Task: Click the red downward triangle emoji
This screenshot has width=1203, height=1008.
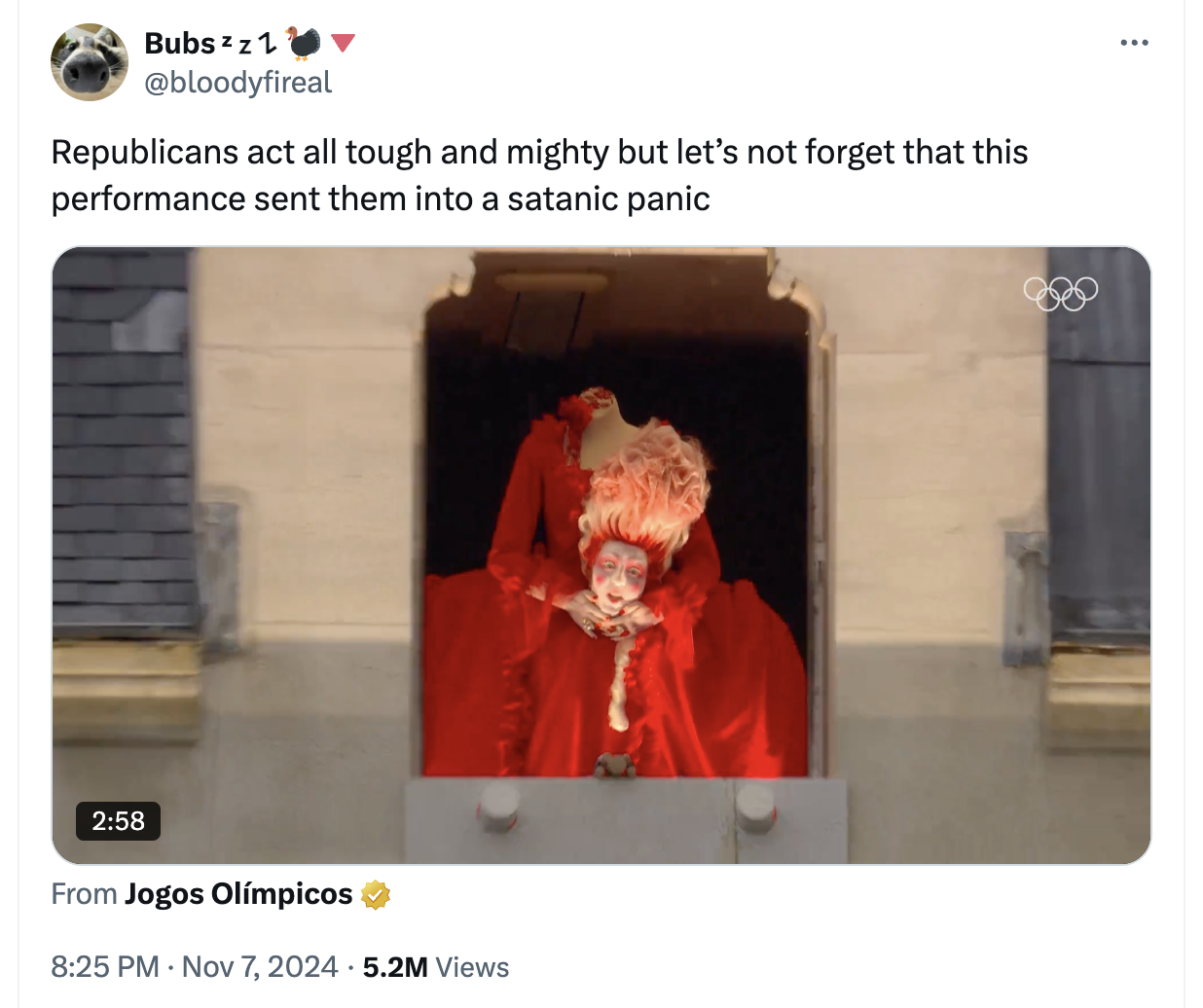Action: 343,43
